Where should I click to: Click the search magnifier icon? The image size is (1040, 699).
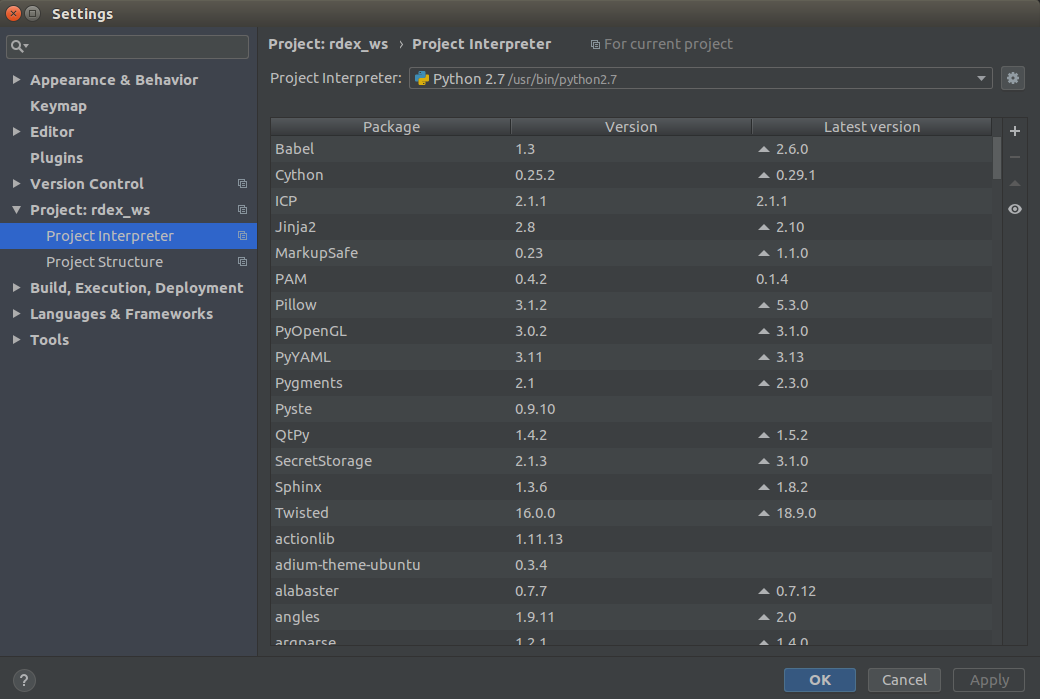click(x=18, y=46)
